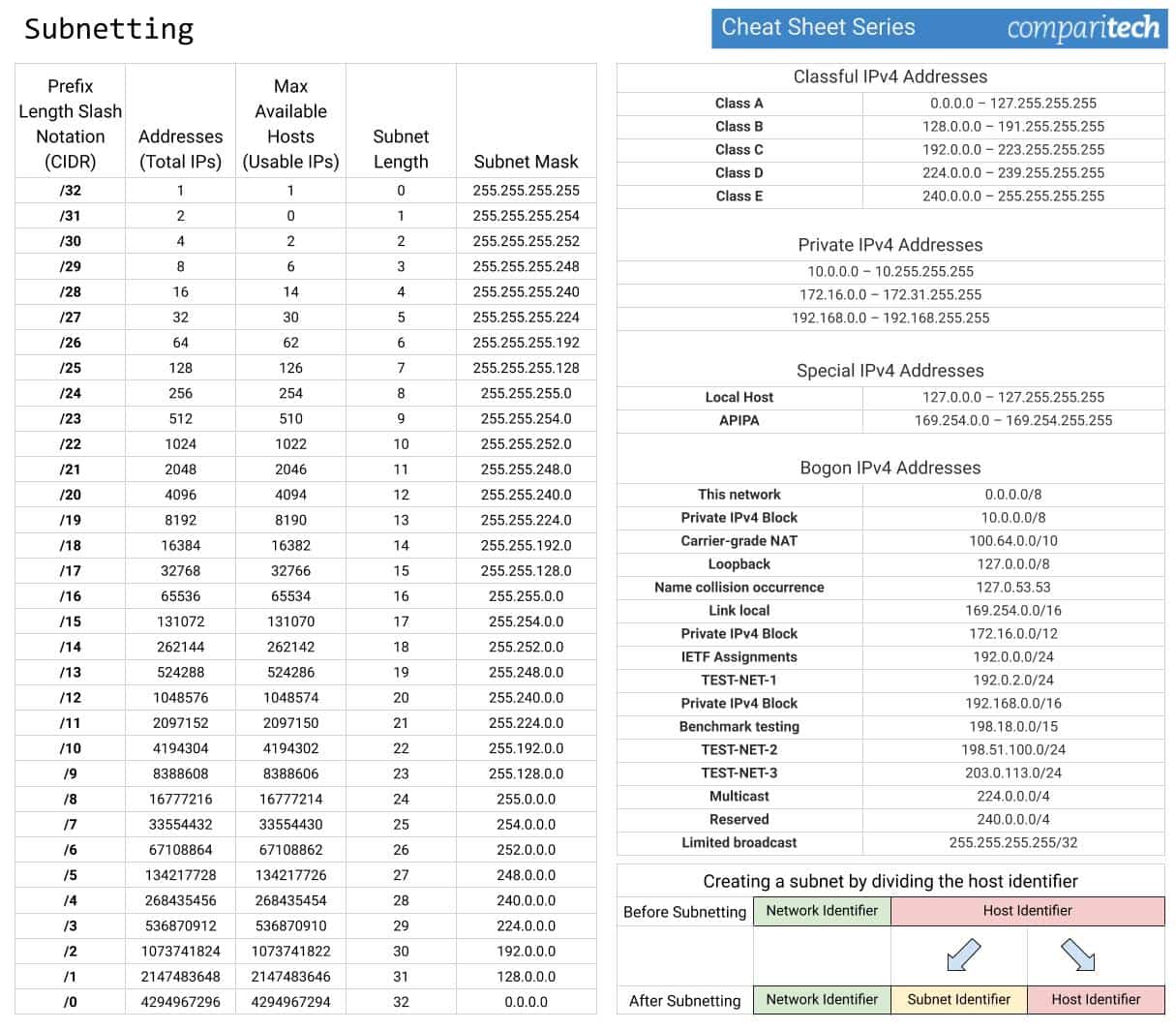Image resolution: width=1176 pixels, height=1030 pixels.
Task: Select the APIPA entry under Special IPv4 Addresses
Action: tap(739, 420)
